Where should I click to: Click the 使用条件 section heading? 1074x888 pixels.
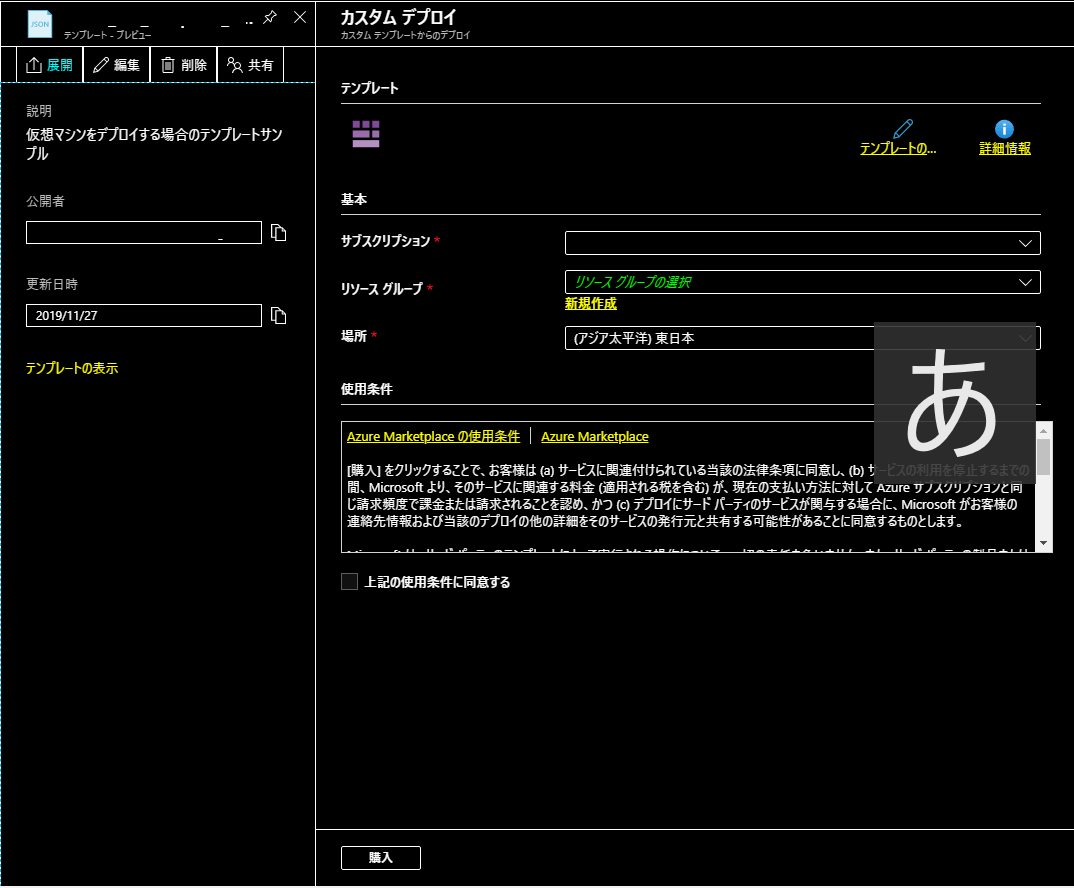coord(366,389)
